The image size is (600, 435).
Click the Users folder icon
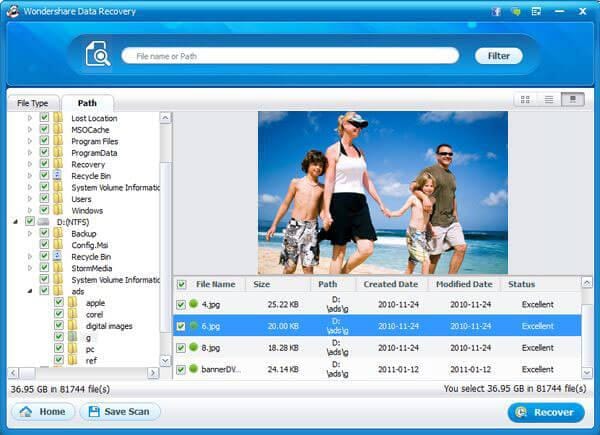tap(58, 199)
